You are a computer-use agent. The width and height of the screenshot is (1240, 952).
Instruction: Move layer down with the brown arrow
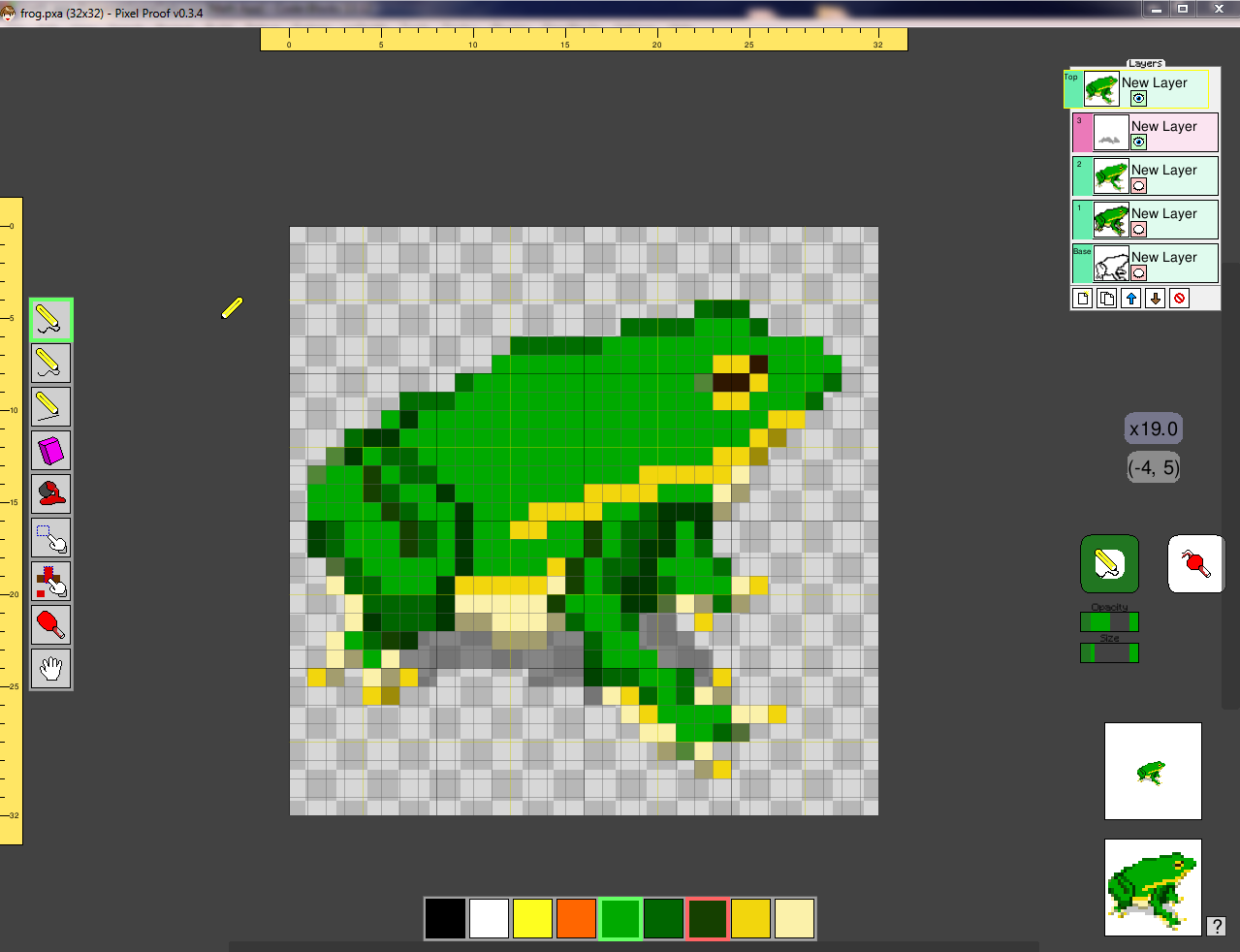coord(1155,299)
